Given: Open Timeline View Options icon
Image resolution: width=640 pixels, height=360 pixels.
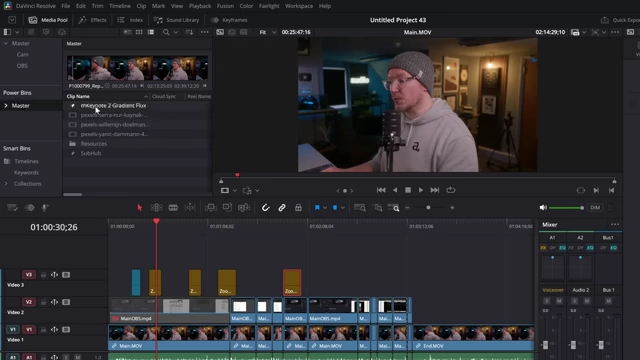Looking at the screenshot, I should [12, 208].
